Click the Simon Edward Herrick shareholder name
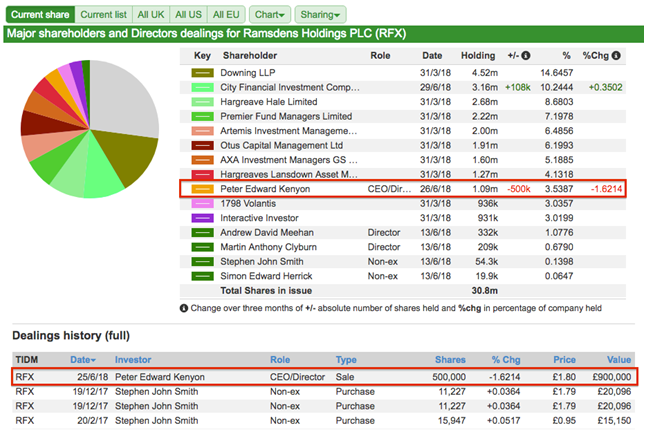Screen dimensions: 646x432 (x=266, y=276)
